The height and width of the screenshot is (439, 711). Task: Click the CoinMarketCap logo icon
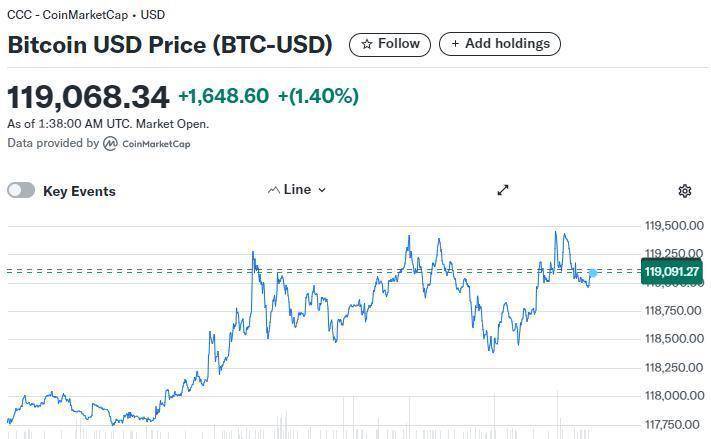[111, 143]
